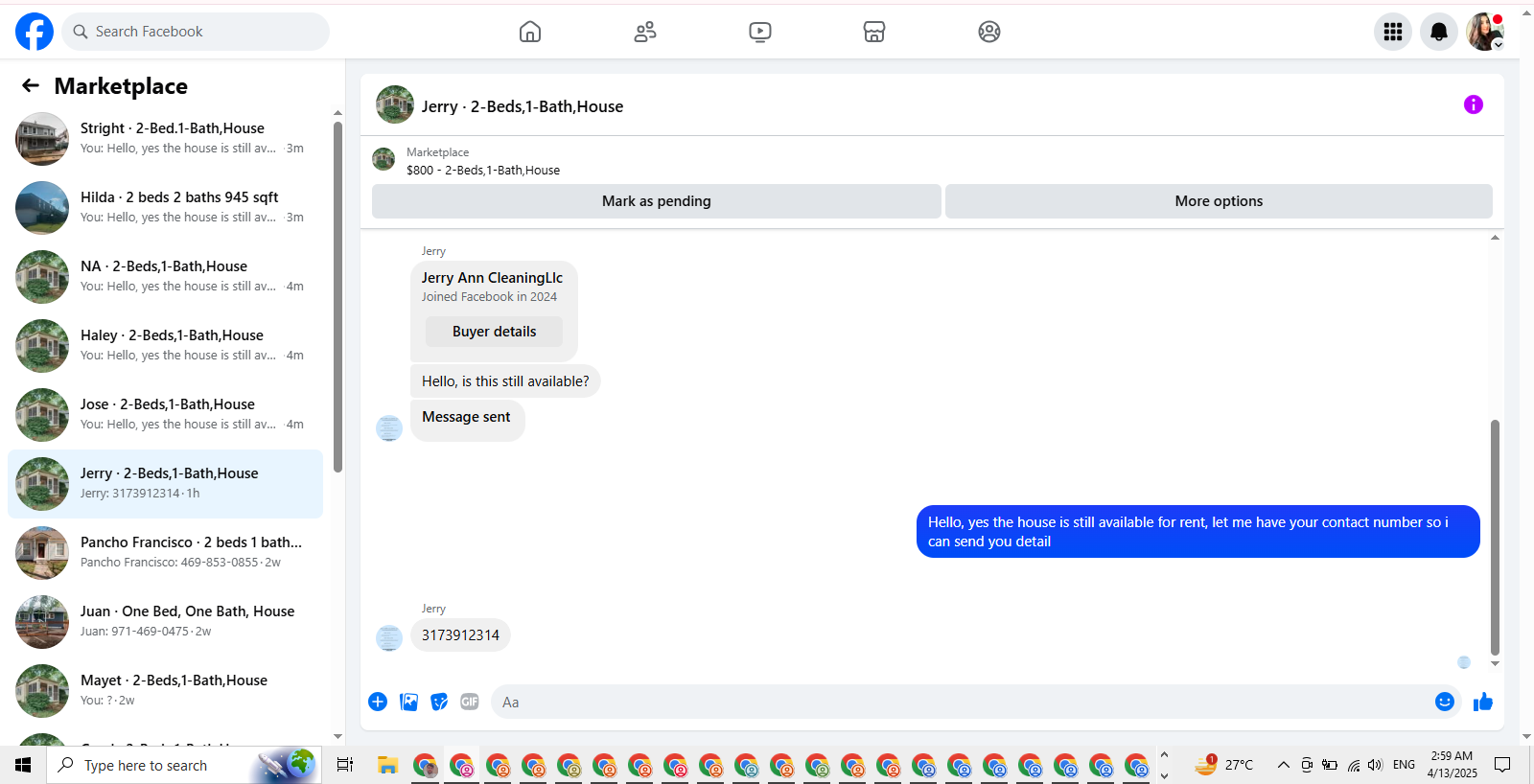The width and height of the screenshot is (1534, 784).
Task: Open Jose 2-Beds,1-Bath,House conversation
Action: coord(165,415)
